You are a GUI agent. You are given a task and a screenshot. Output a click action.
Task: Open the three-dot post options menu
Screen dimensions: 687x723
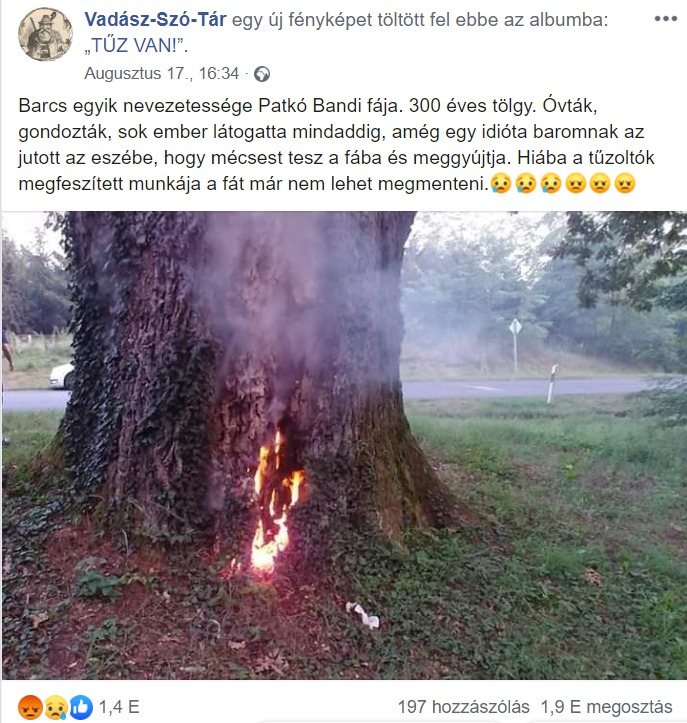[x=665, y=19]
